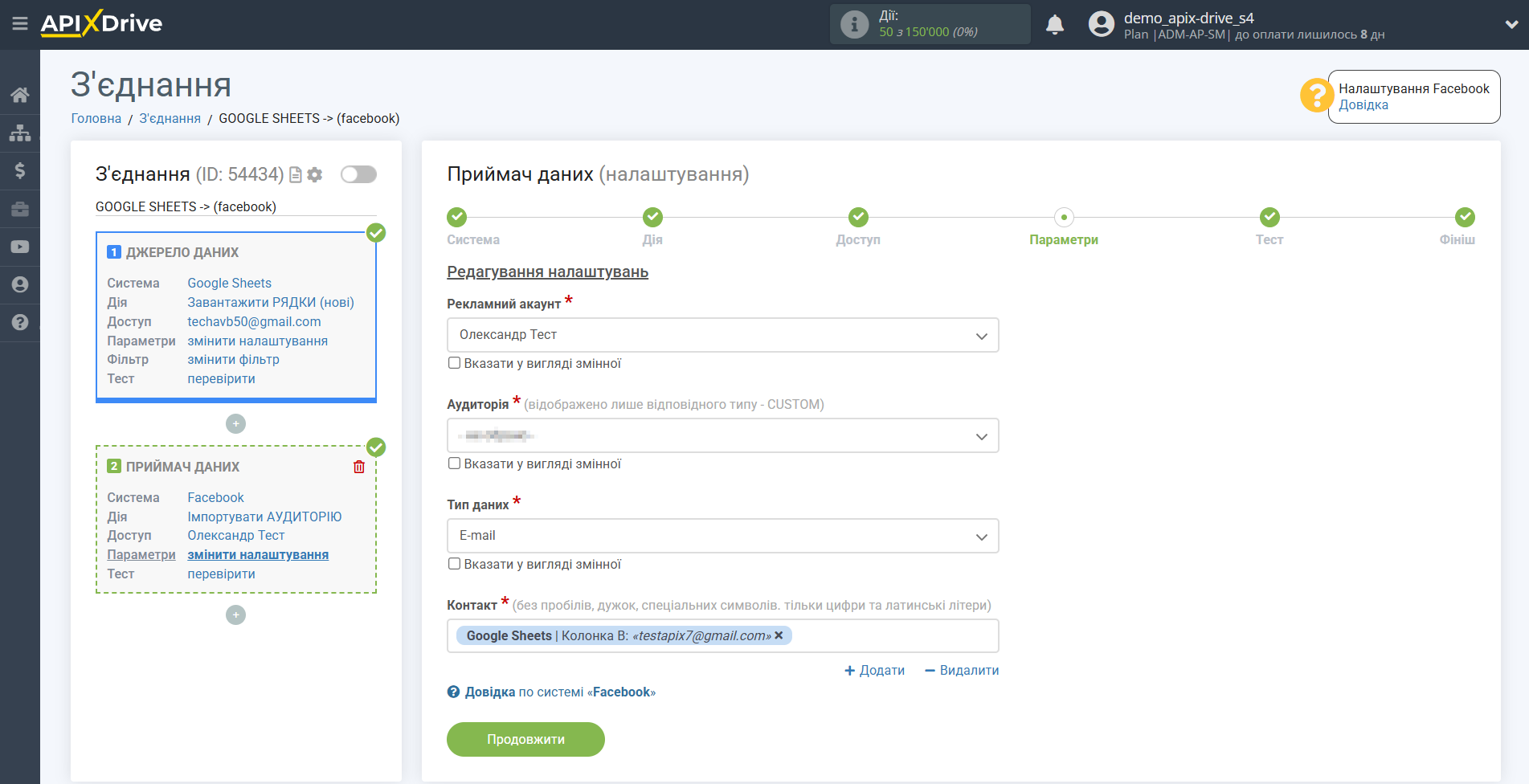Open the hamburger menu

click(20, 24)
